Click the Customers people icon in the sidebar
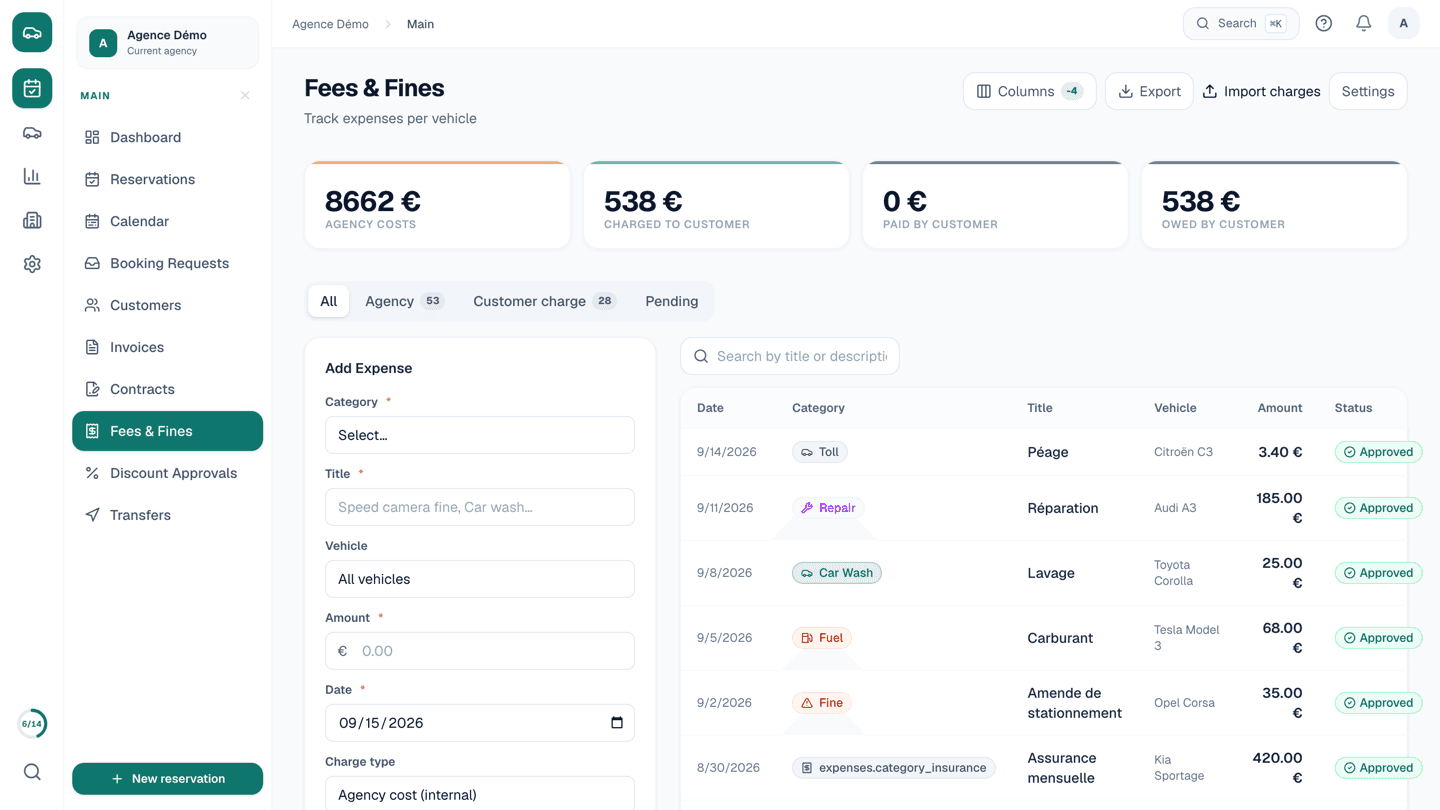This screenshot has height=810, width=1440. click(x=92, y=305)
